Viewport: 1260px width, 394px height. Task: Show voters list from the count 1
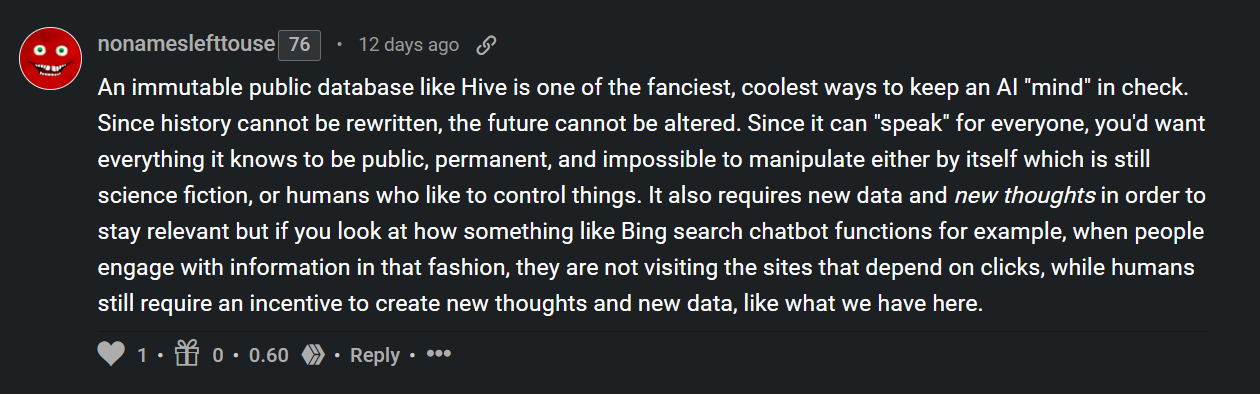click(142, 355)
